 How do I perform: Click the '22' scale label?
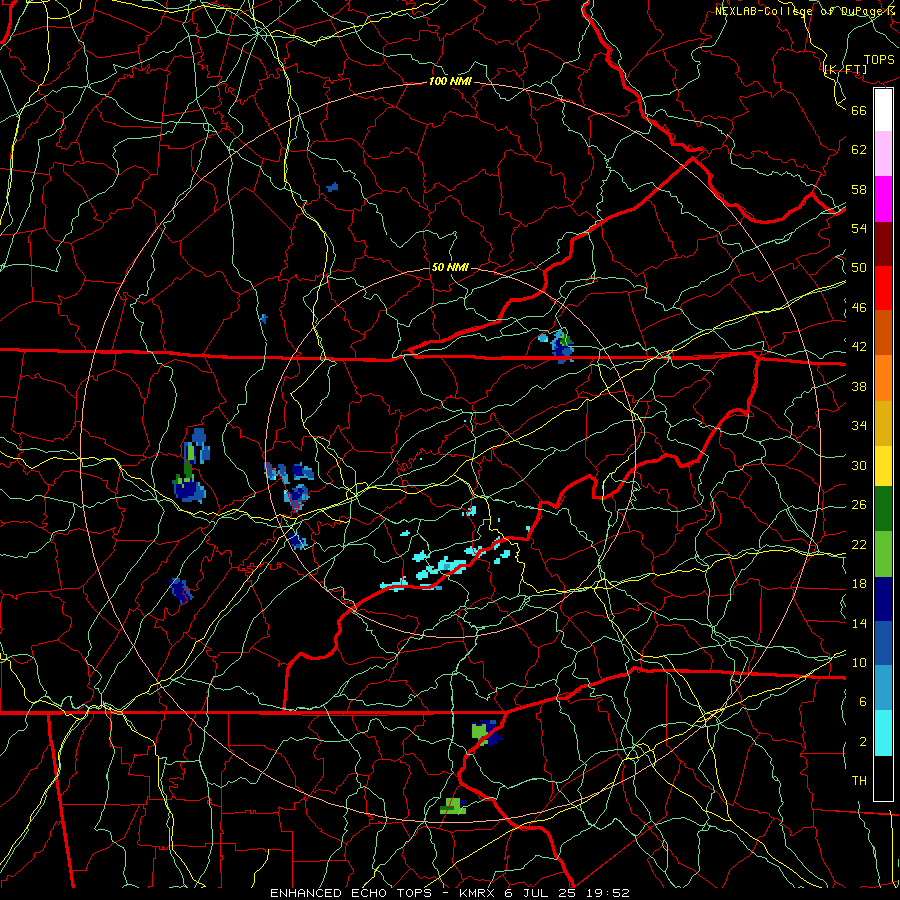[x=859, y=544]
